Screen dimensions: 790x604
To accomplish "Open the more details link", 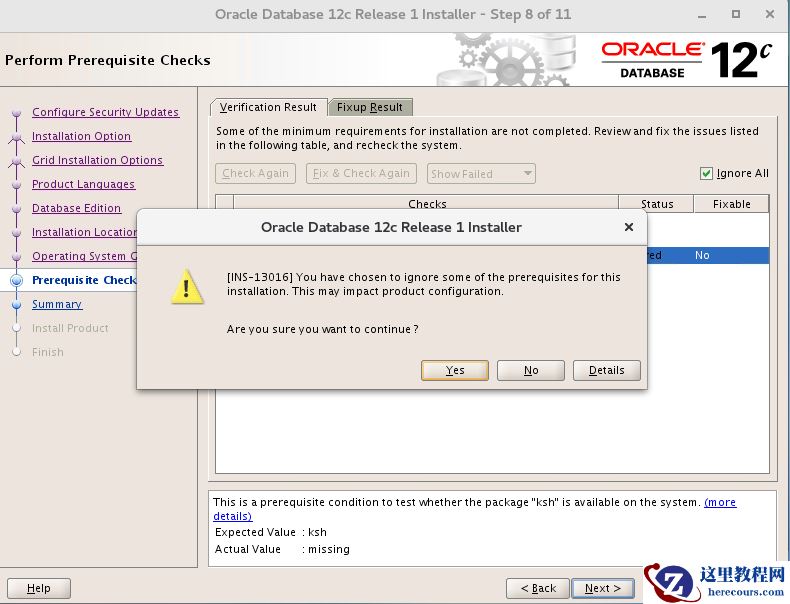I will pos(720,502).
